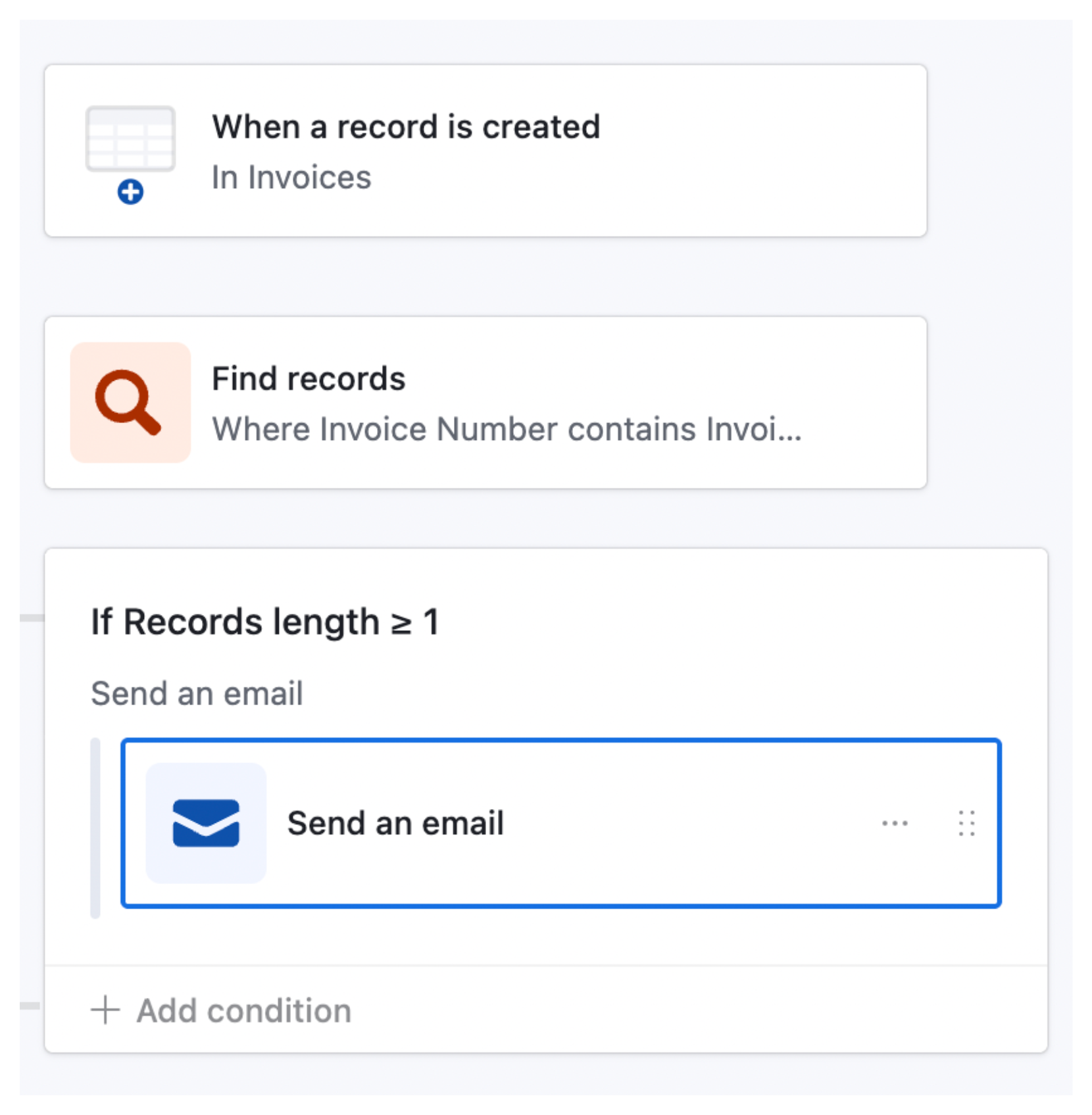Open the three-dot overflow menu on Send an email
The image size is (1092, 1115).
click(895, 822)
